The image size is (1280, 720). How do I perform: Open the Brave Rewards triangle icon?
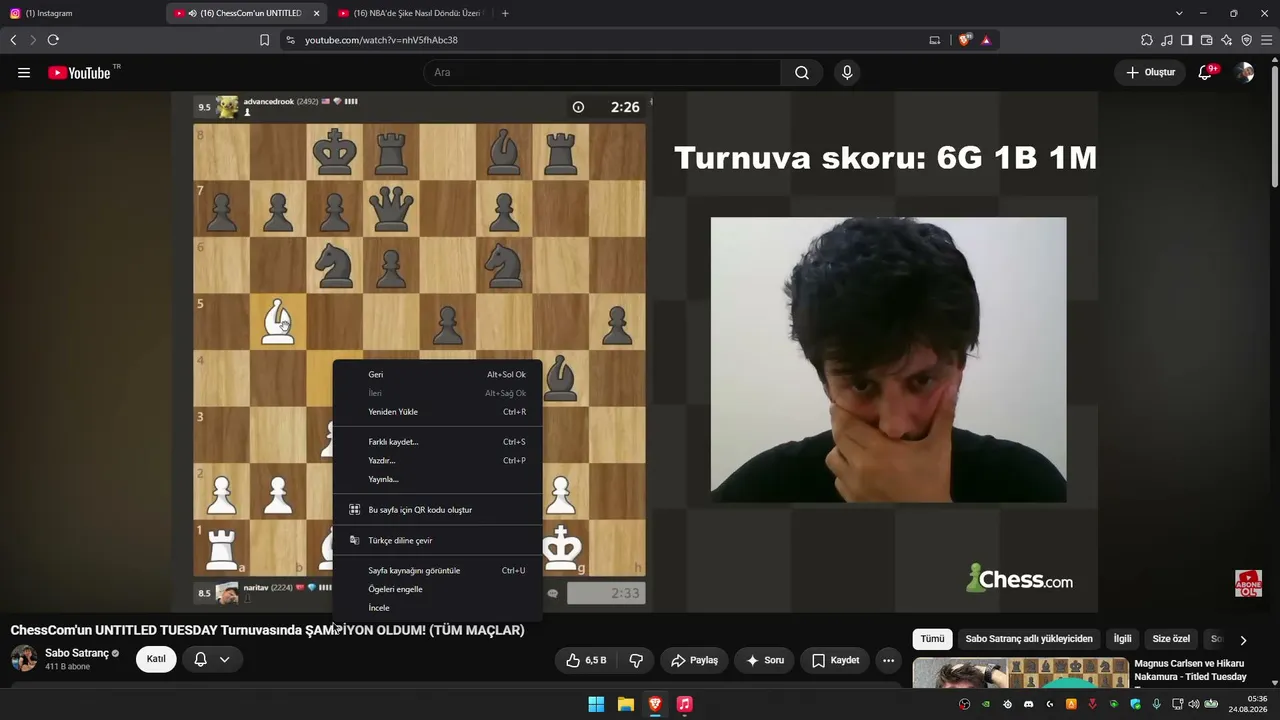point(986,40)
